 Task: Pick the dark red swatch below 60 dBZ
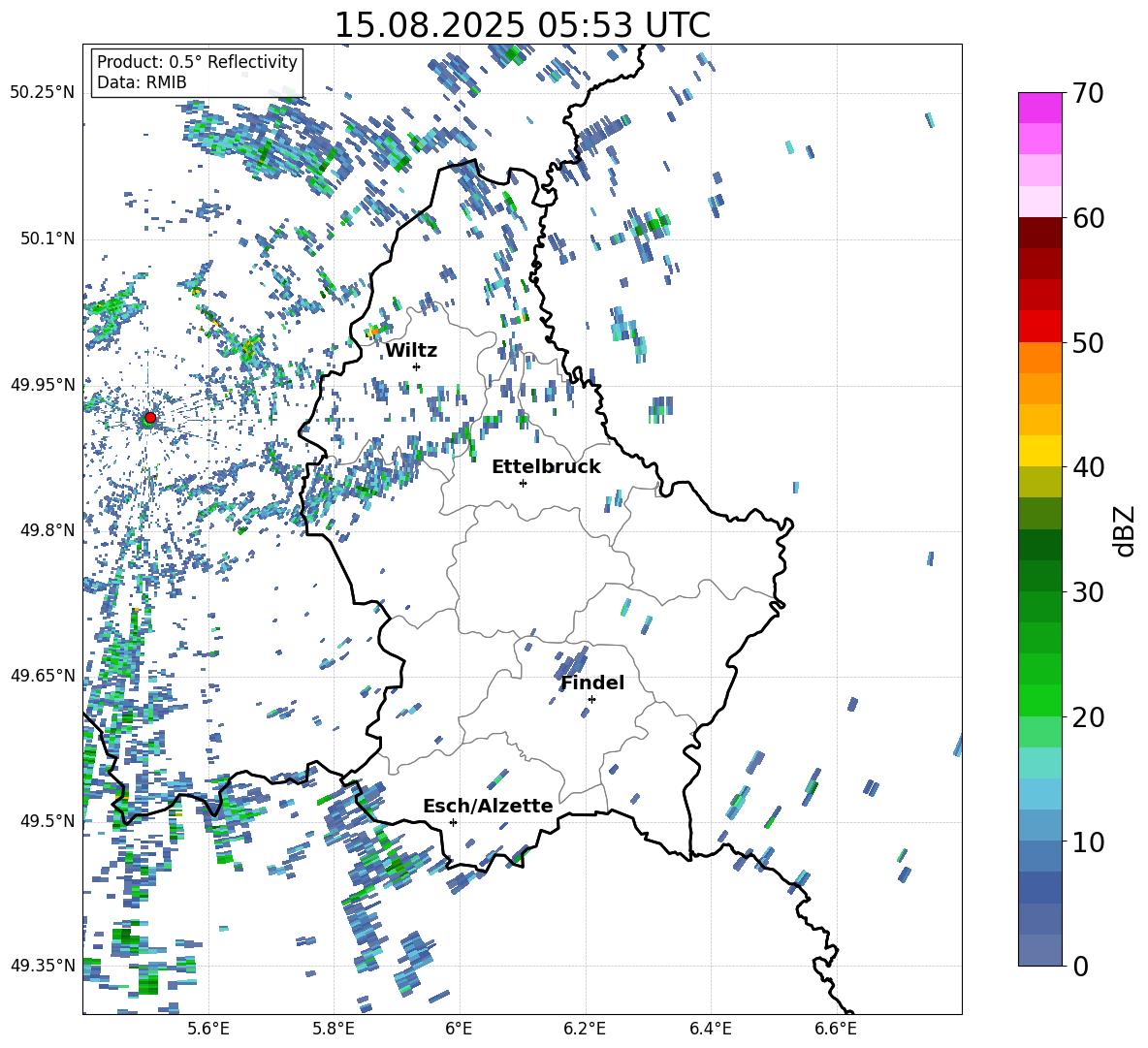pos(1040,233)
